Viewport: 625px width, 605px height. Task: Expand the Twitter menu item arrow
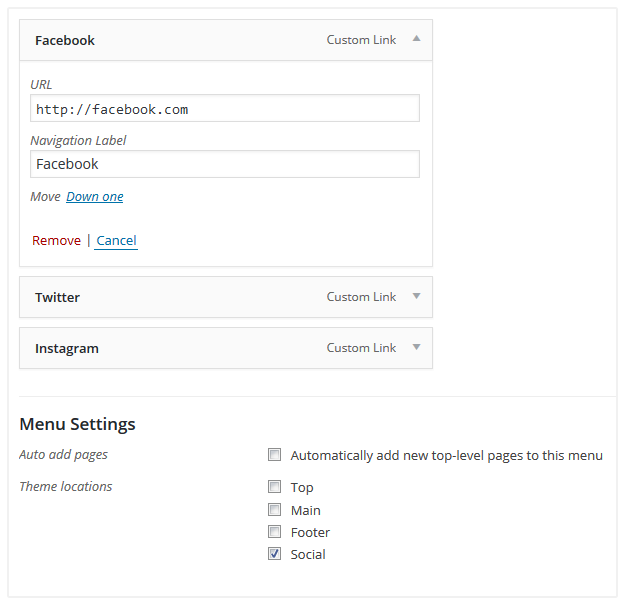coord(416,297)
